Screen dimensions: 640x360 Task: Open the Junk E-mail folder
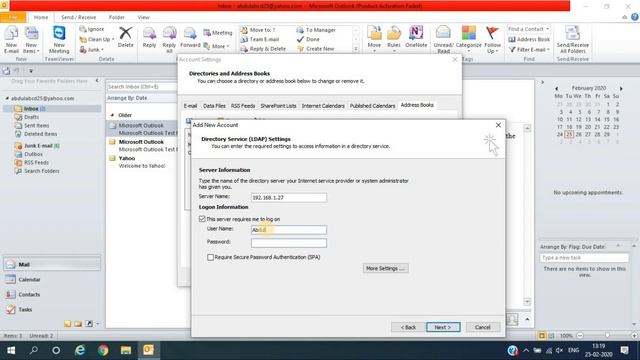38,146
